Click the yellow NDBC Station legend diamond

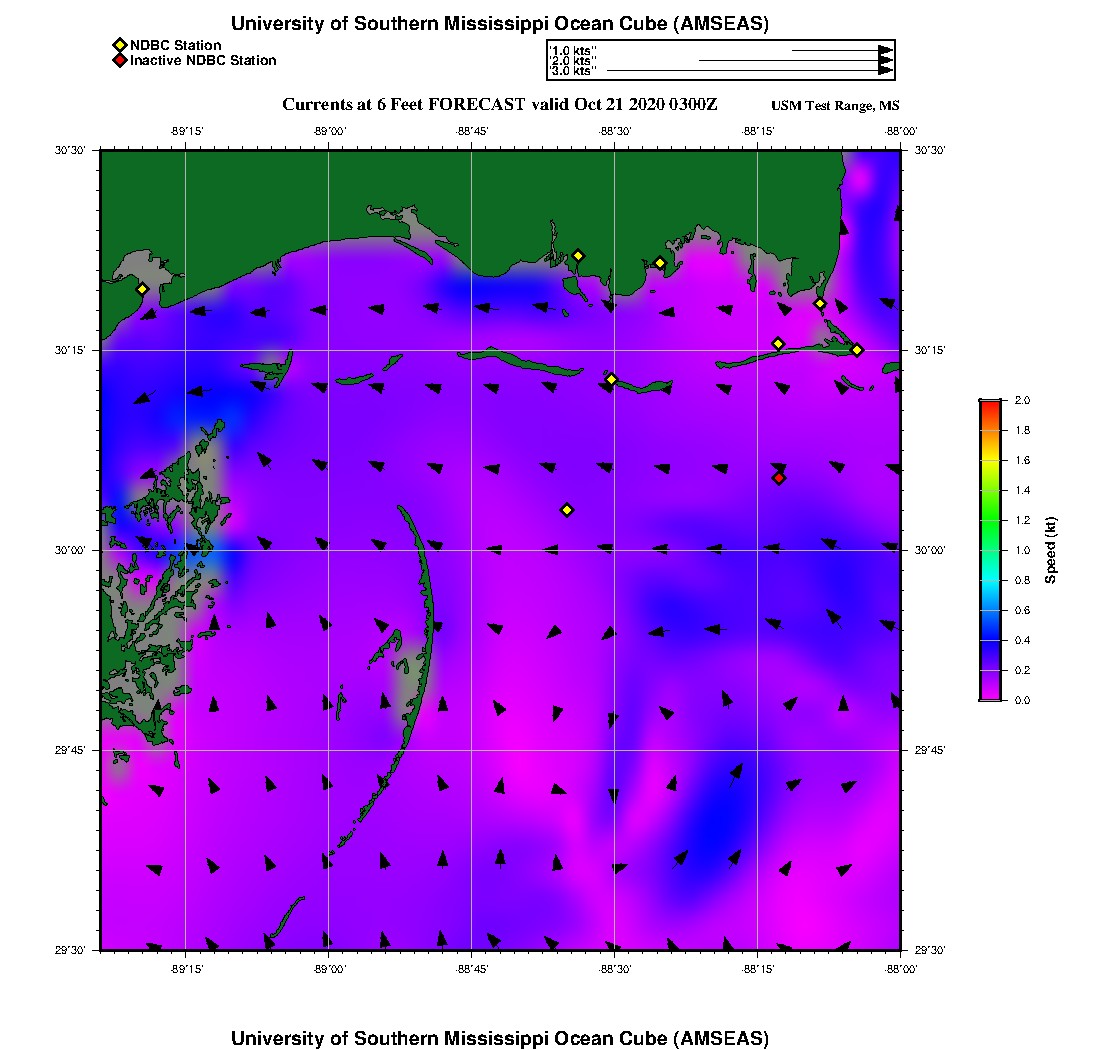(x=119, y=45)
